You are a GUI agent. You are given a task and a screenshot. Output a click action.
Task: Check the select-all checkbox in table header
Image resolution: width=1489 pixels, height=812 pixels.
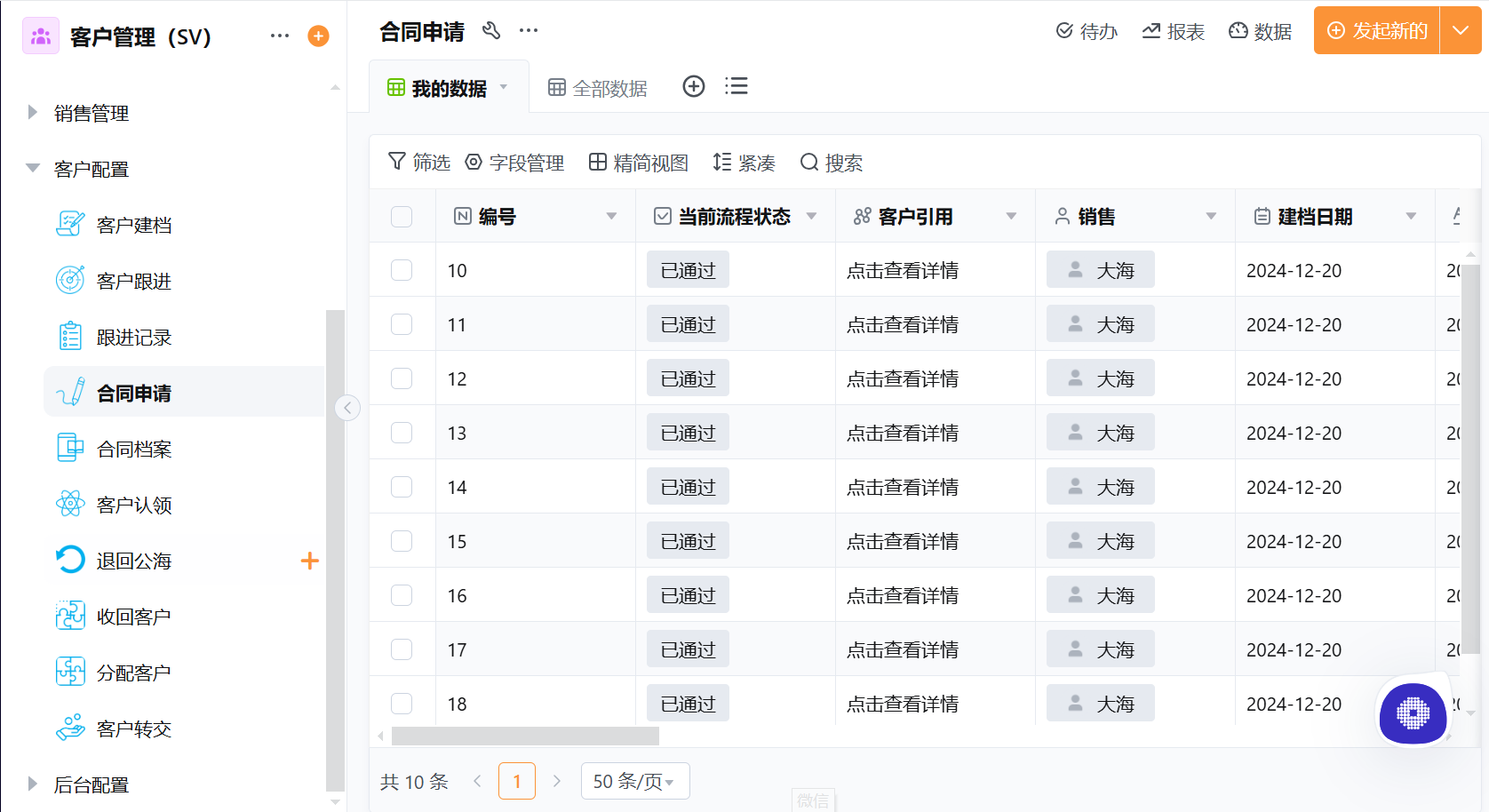point(402,216)
